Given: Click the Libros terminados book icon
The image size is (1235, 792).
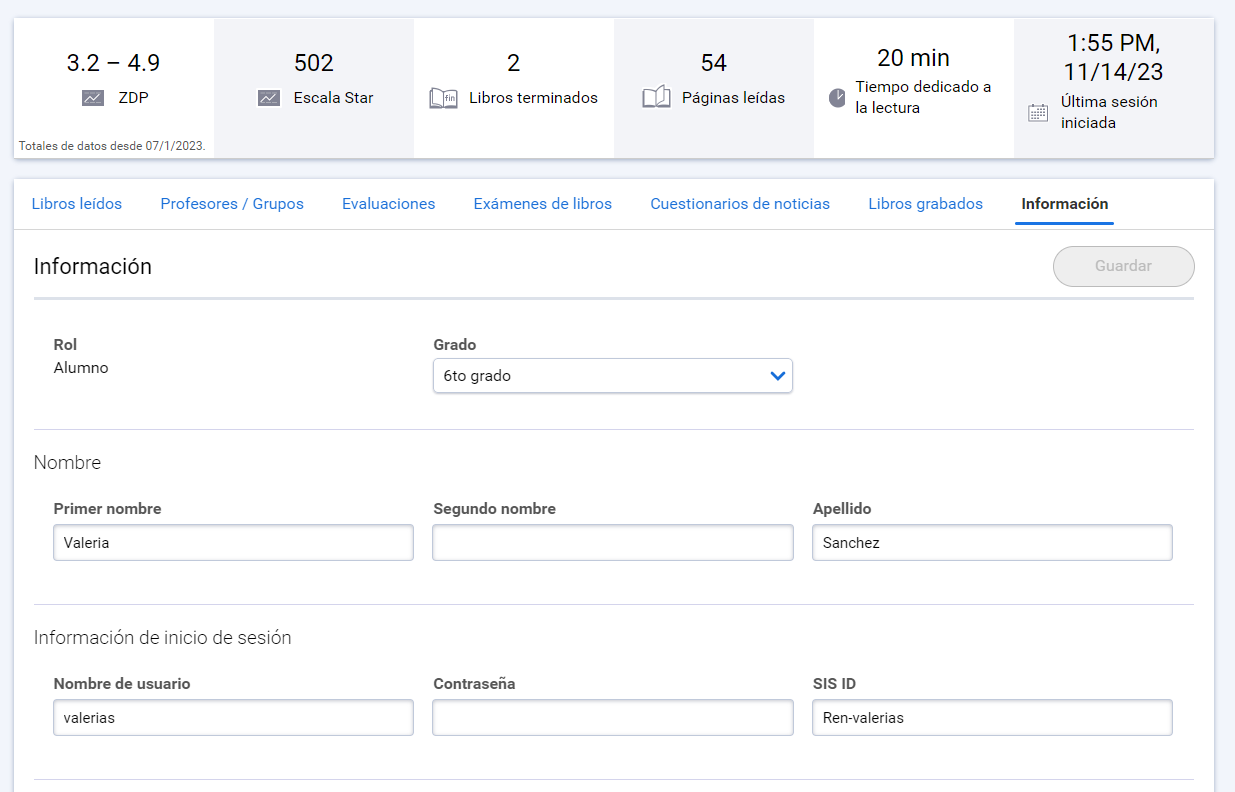Looking at the screenshot, I should 443,98.
